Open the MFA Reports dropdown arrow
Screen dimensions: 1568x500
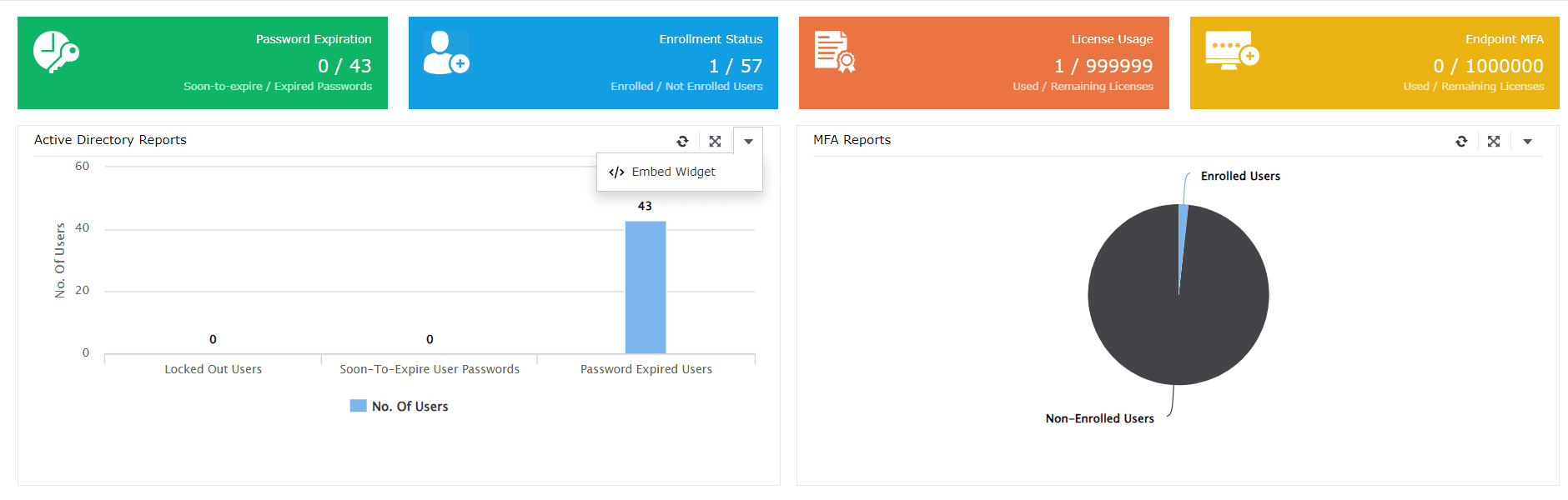[x=1527, y=142]
